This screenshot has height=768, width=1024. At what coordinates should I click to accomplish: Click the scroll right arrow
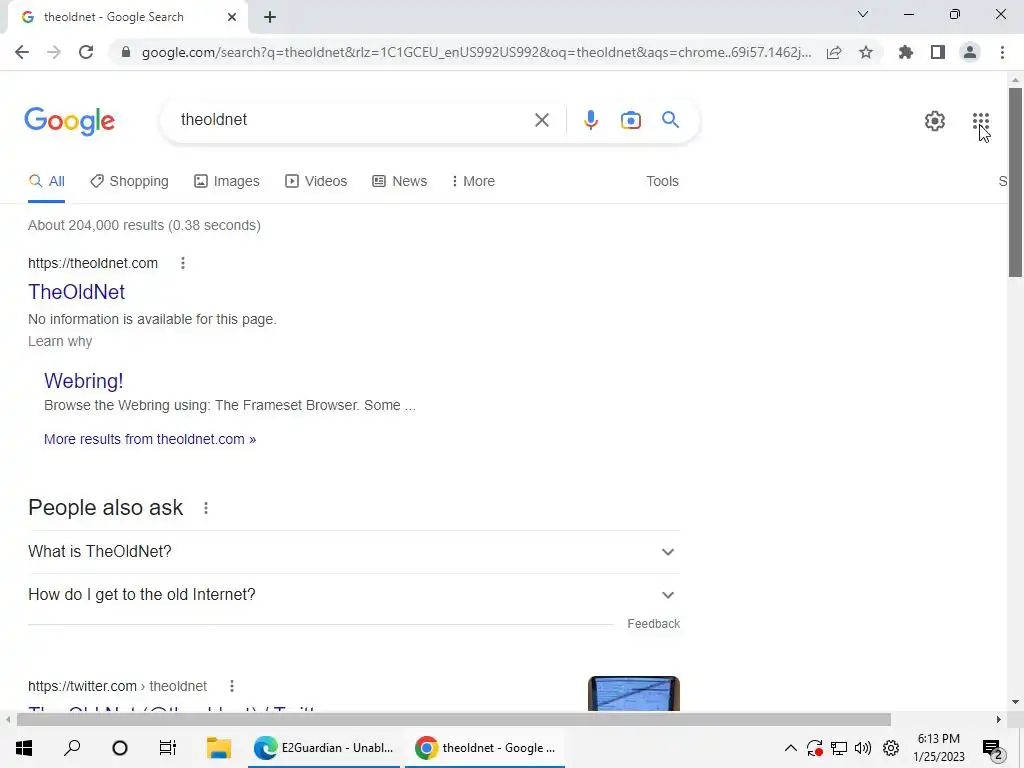point(999,720)
